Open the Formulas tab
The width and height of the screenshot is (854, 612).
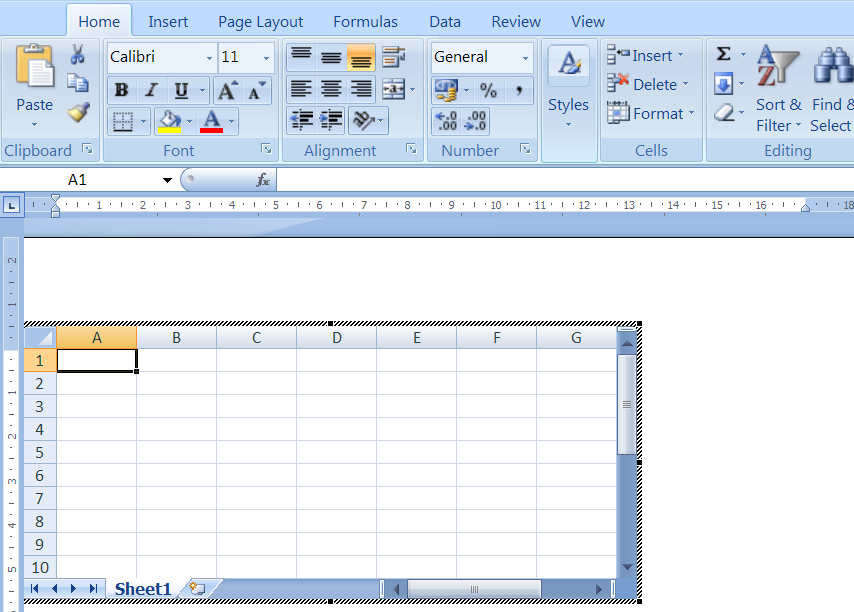tap(365, 22)
